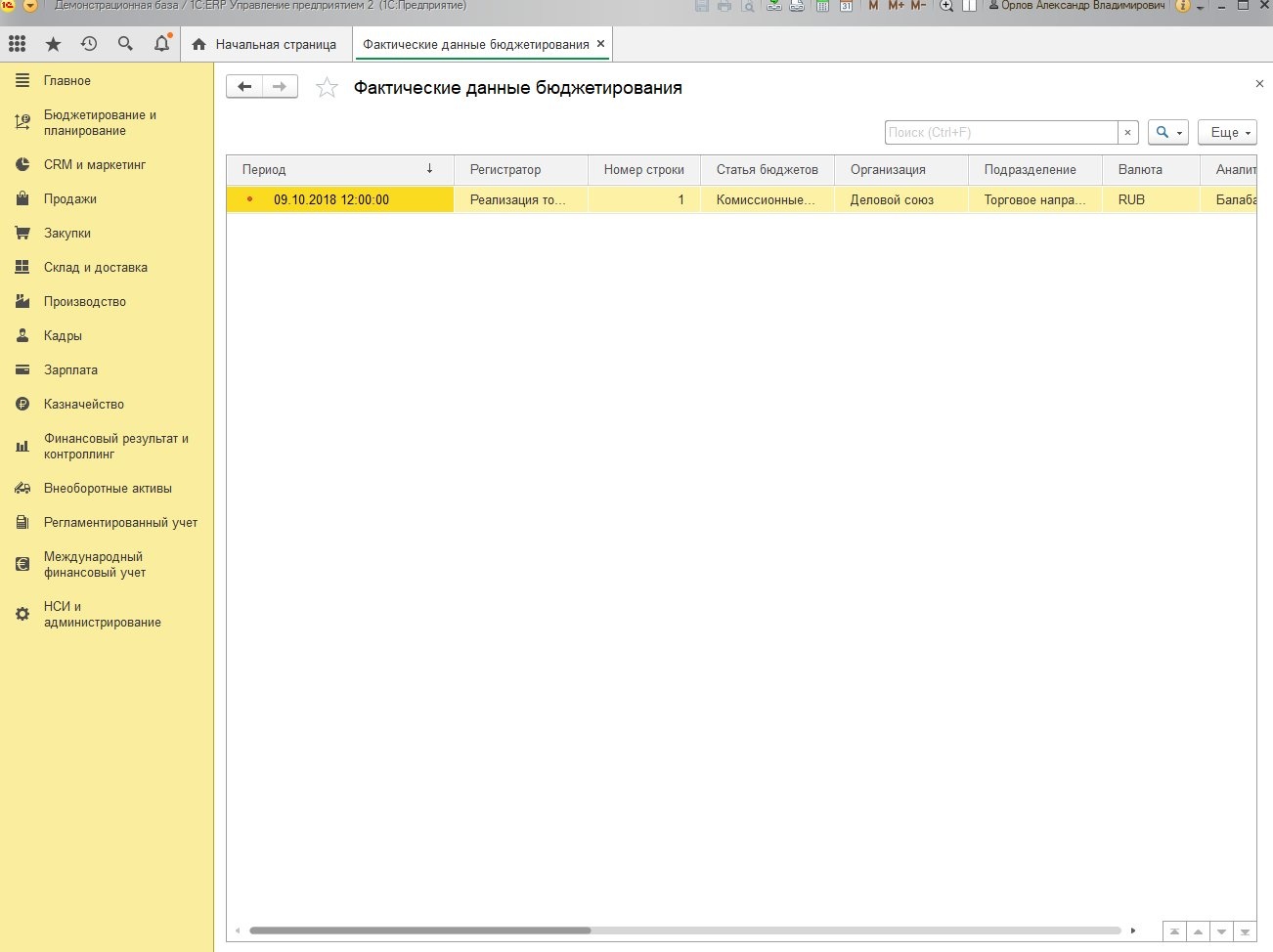This screenshot has width=1273, height=952.
Task: Sort by the Период column header
Action: coord(340,170)
